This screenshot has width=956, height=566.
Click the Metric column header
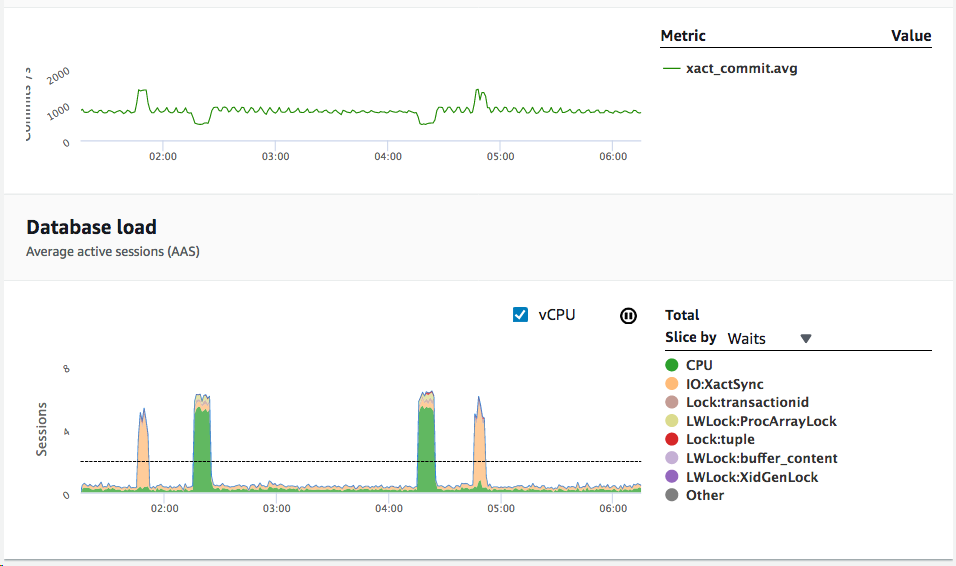[x=683, y=36]
